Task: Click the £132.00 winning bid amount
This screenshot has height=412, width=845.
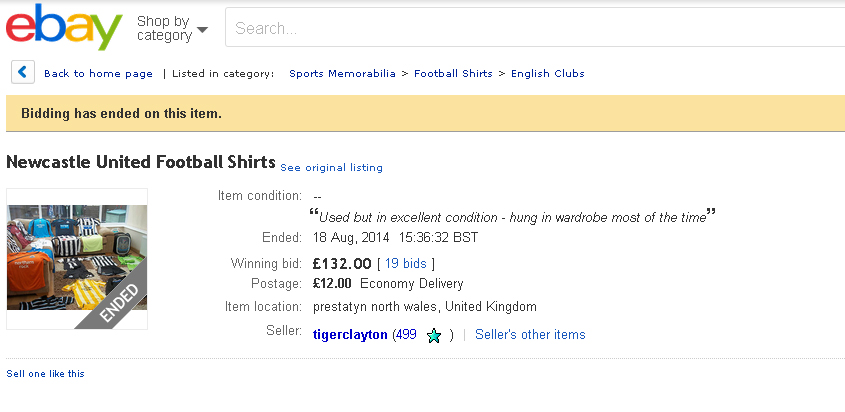Action: tap(341, 264)
